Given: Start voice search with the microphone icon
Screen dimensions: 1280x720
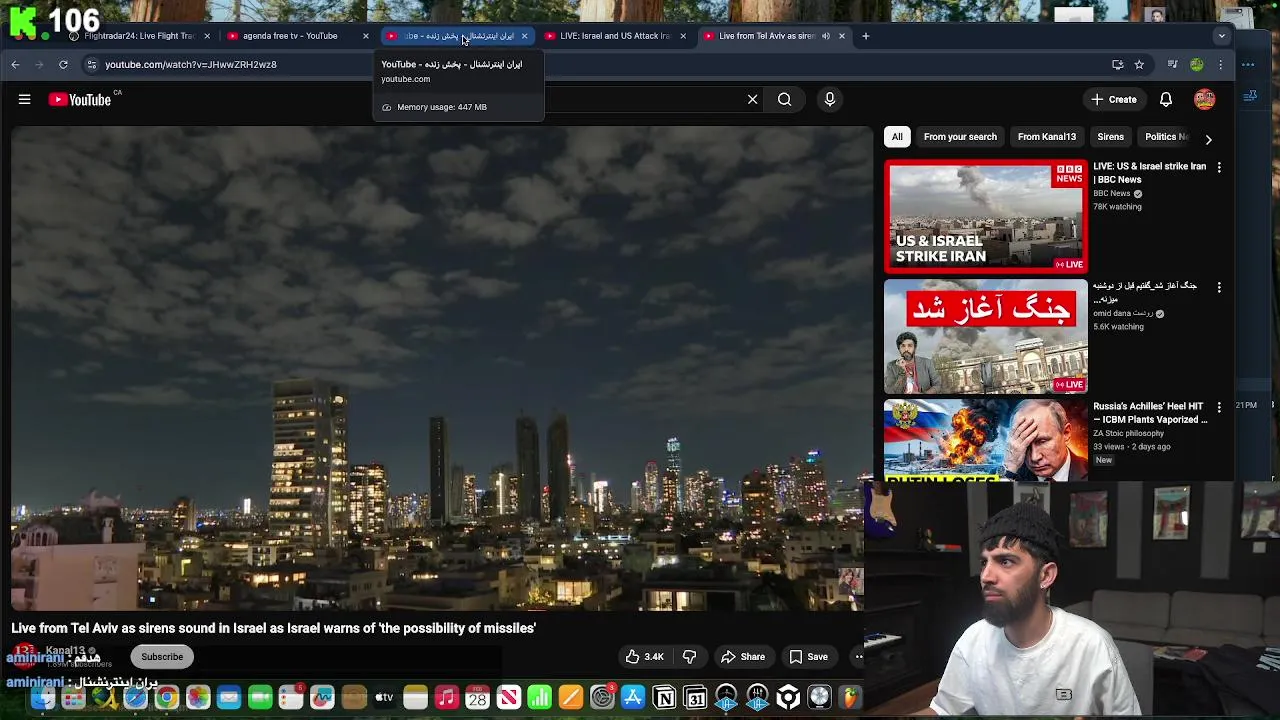Looking at the screenshot, I should click(x=829, y=99).
